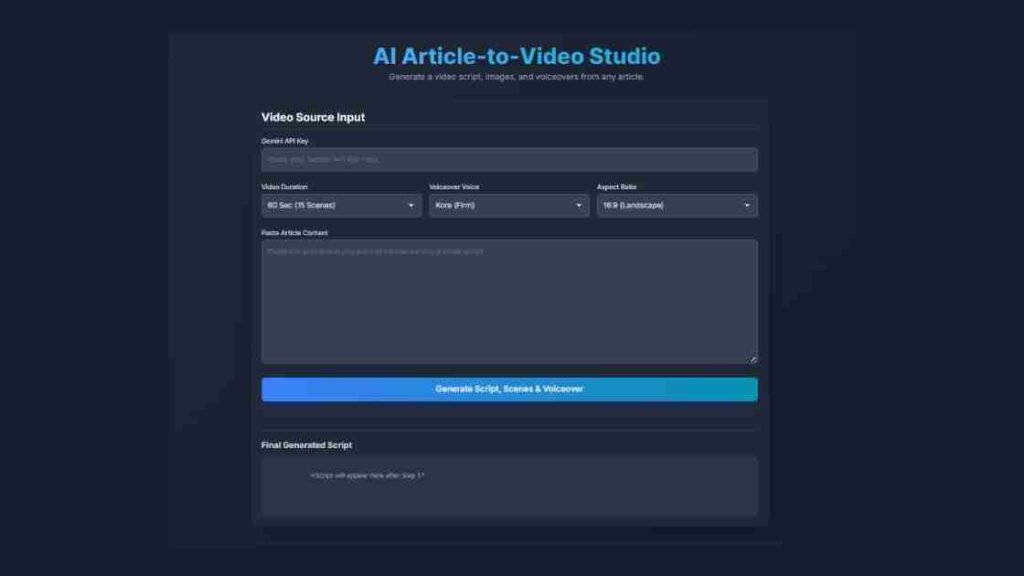Open the voice selector showing Kore (Firm)
The height and width of the screenshot is (576, 1024).
508,205
